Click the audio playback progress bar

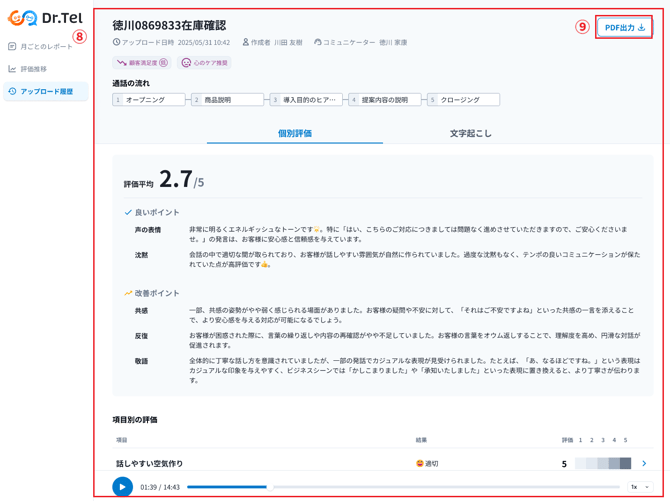(403, 487)
